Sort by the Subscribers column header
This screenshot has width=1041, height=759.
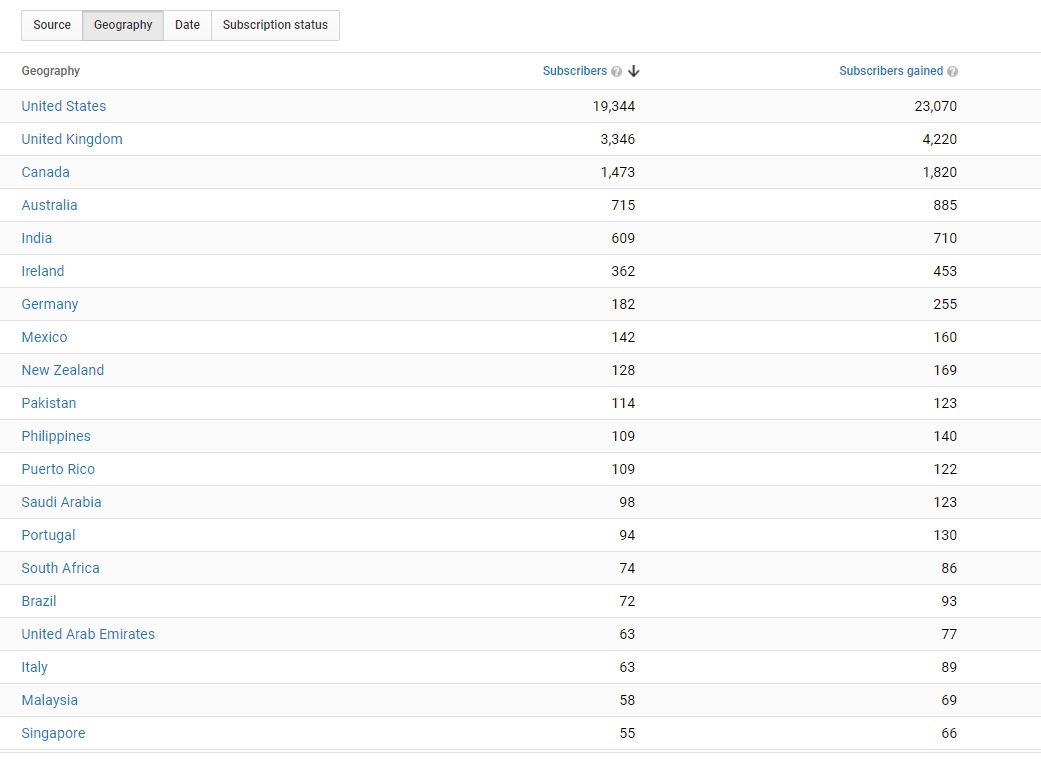click(x=575, y=71)
